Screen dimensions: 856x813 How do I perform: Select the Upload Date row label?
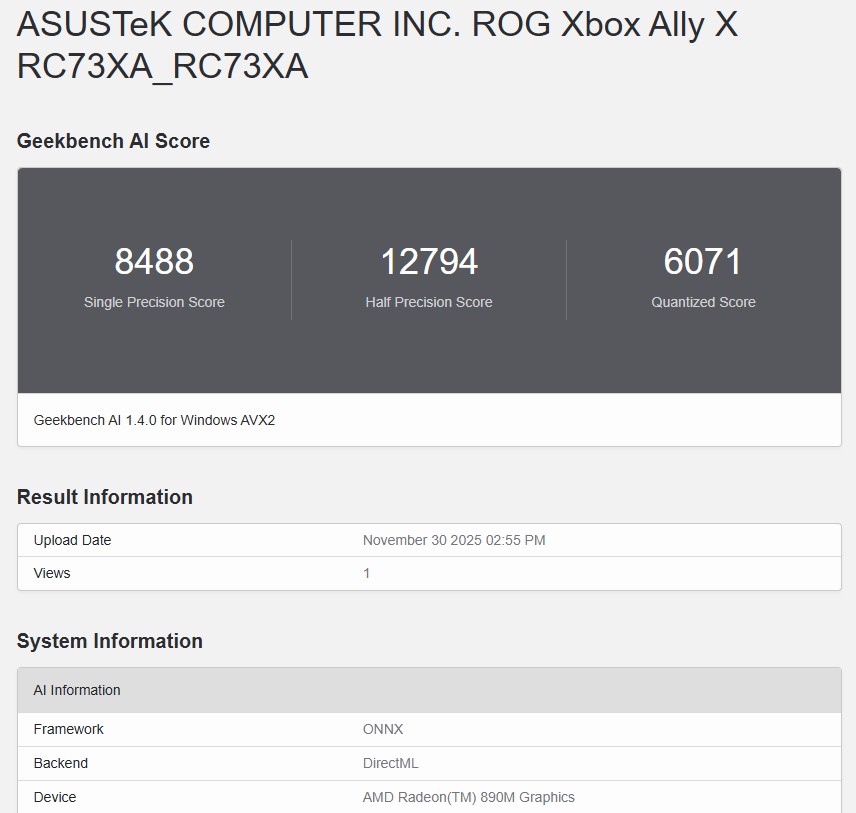click(72, 540)
